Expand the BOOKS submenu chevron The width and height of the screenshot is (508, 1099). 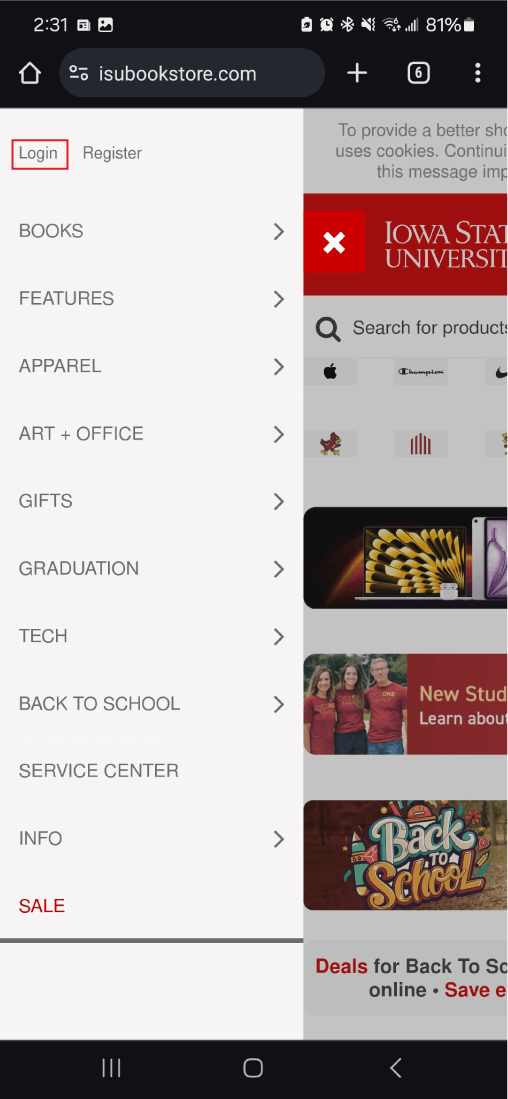click(x=279, y=231)
